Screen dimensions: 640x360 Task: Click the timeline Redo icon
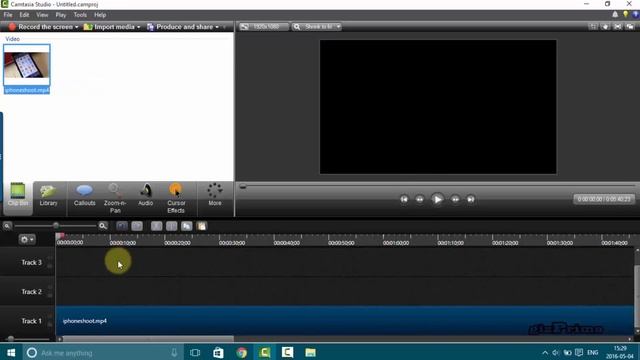point(137,226)
